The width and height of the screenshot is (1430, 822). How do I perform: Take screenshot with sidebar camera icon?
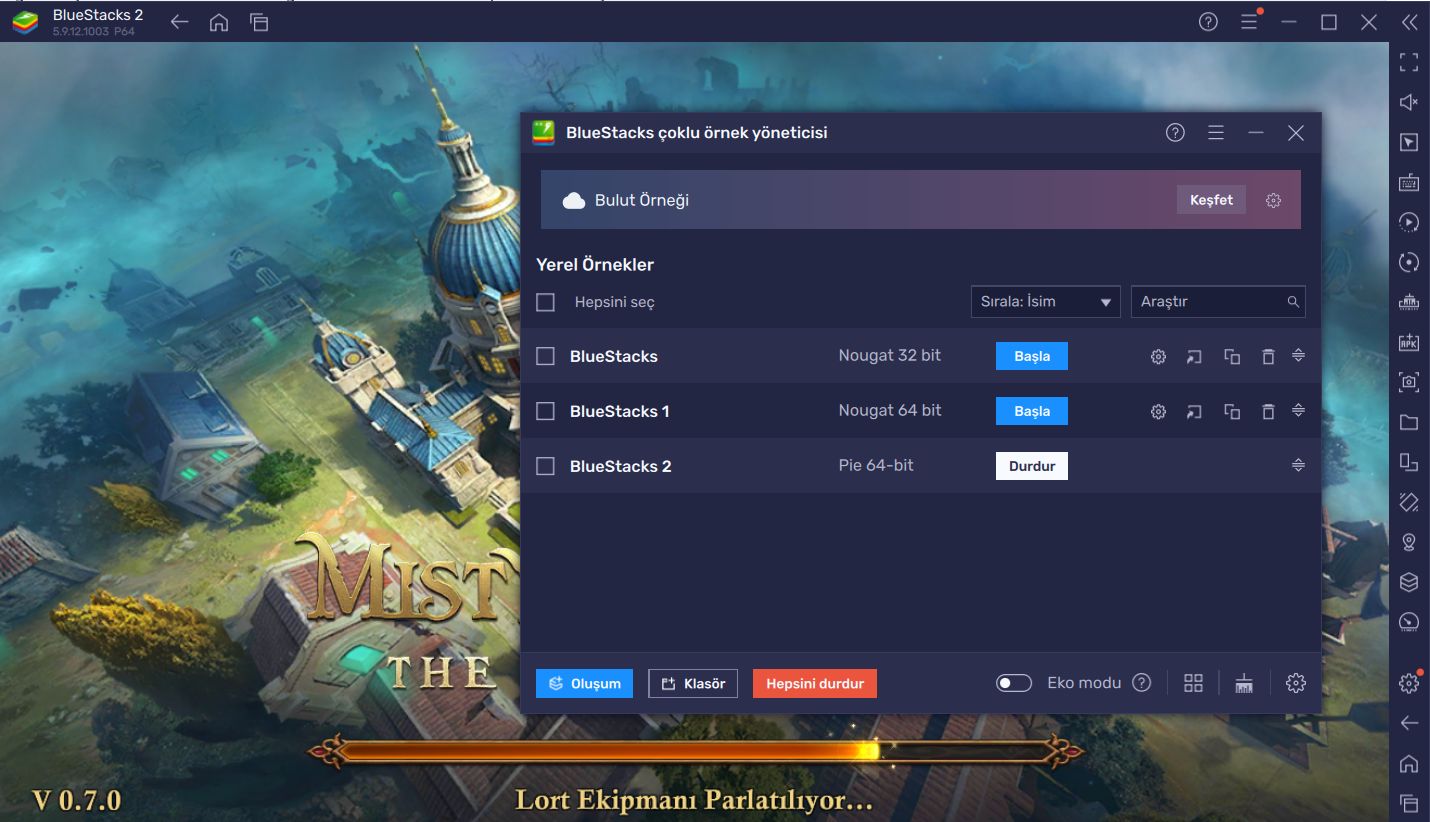(1409, 382)
